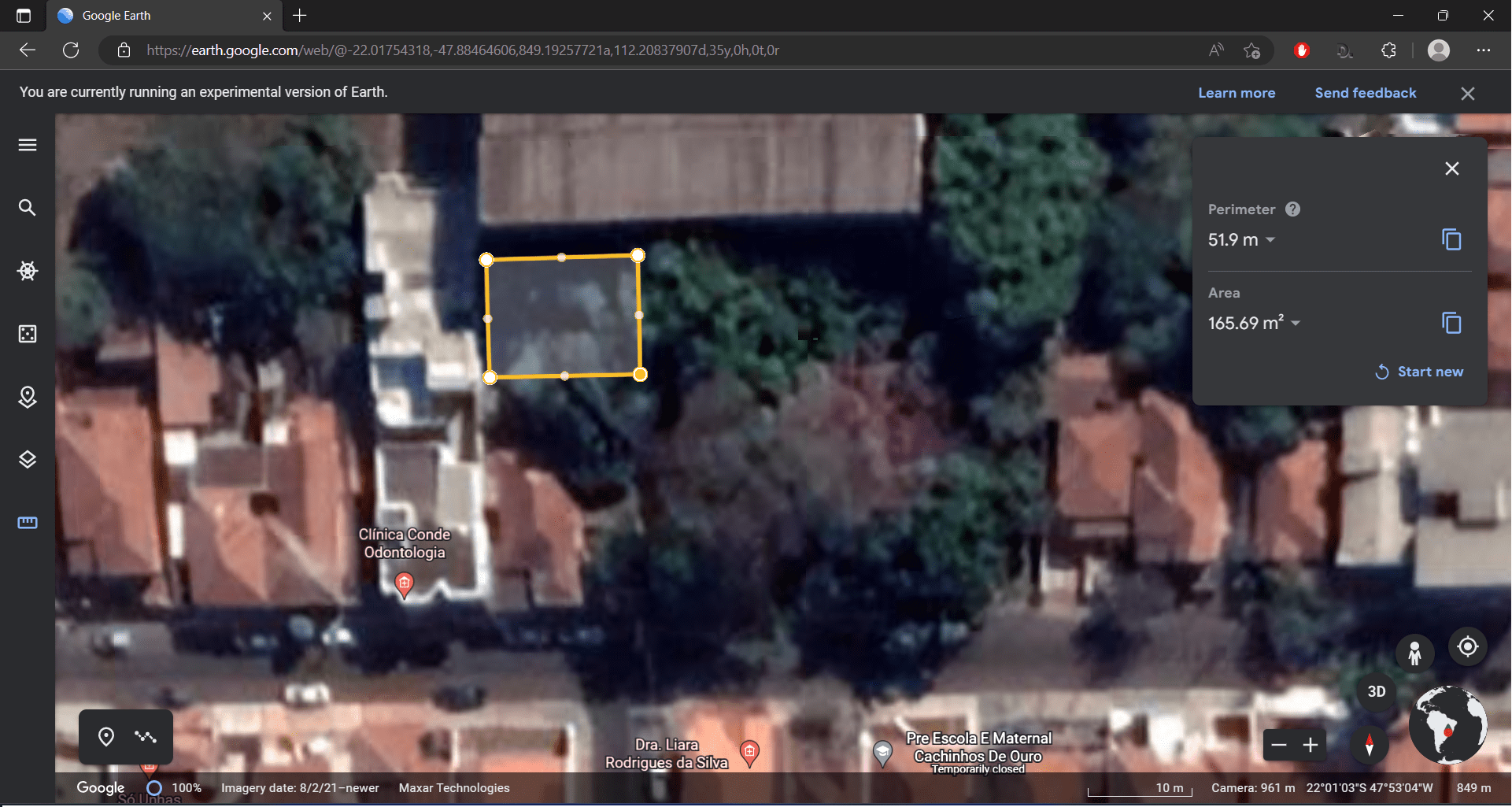This screenshot has height=807, width=1512.
Task: Zoom out with minus button
Action: [x=1279, y=745]
